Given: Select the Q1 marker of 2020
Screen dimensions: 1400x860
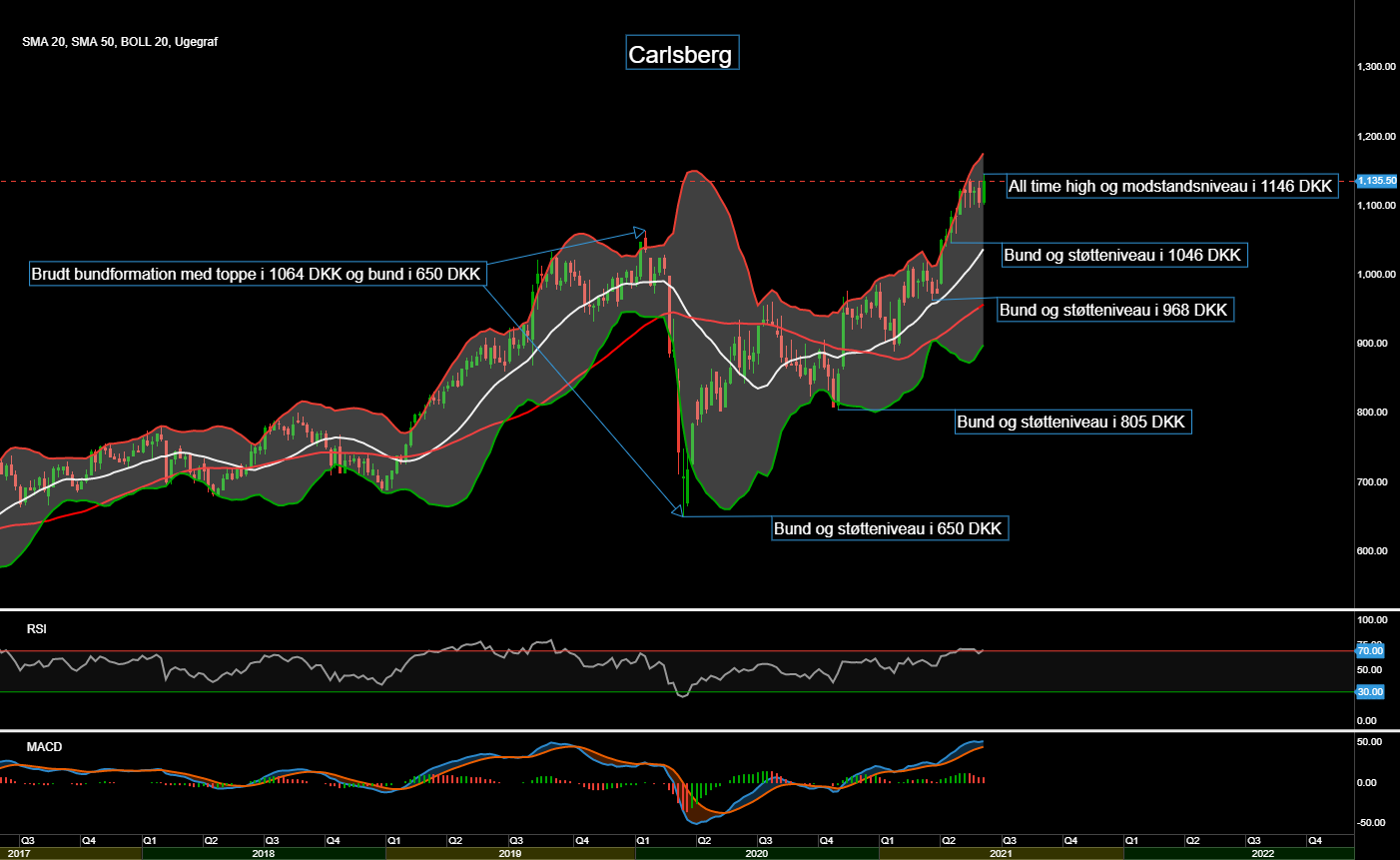Looking at the screenshot, I should click(x=643, y=841).
